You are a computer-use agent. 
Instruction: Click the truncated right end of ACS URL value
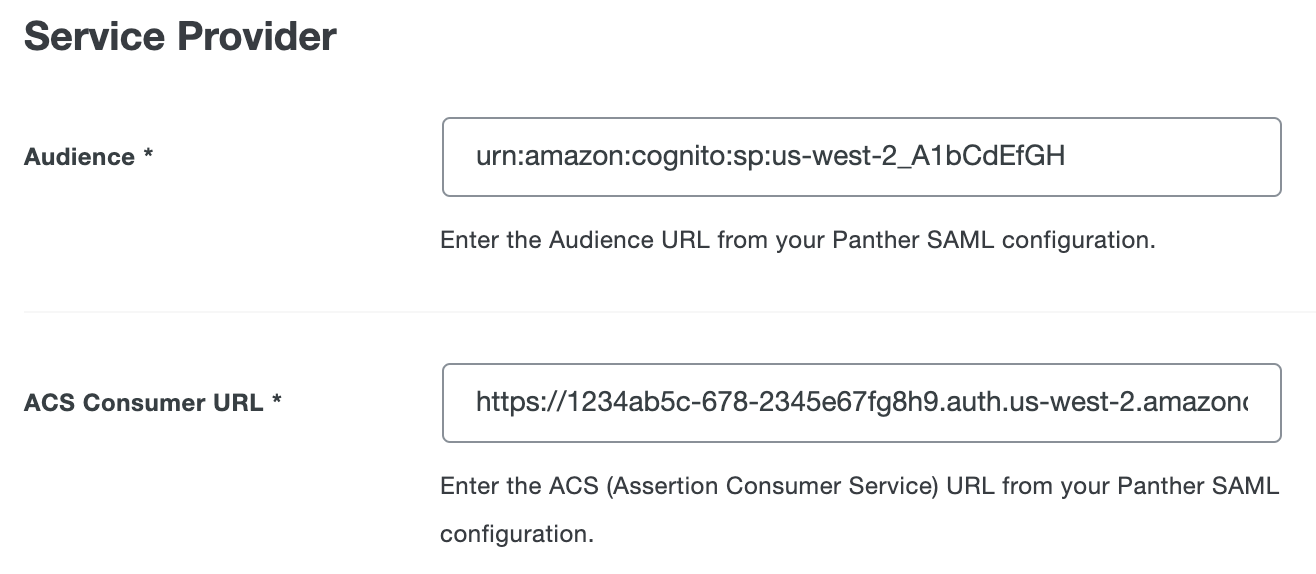[x=1238, y=403]
